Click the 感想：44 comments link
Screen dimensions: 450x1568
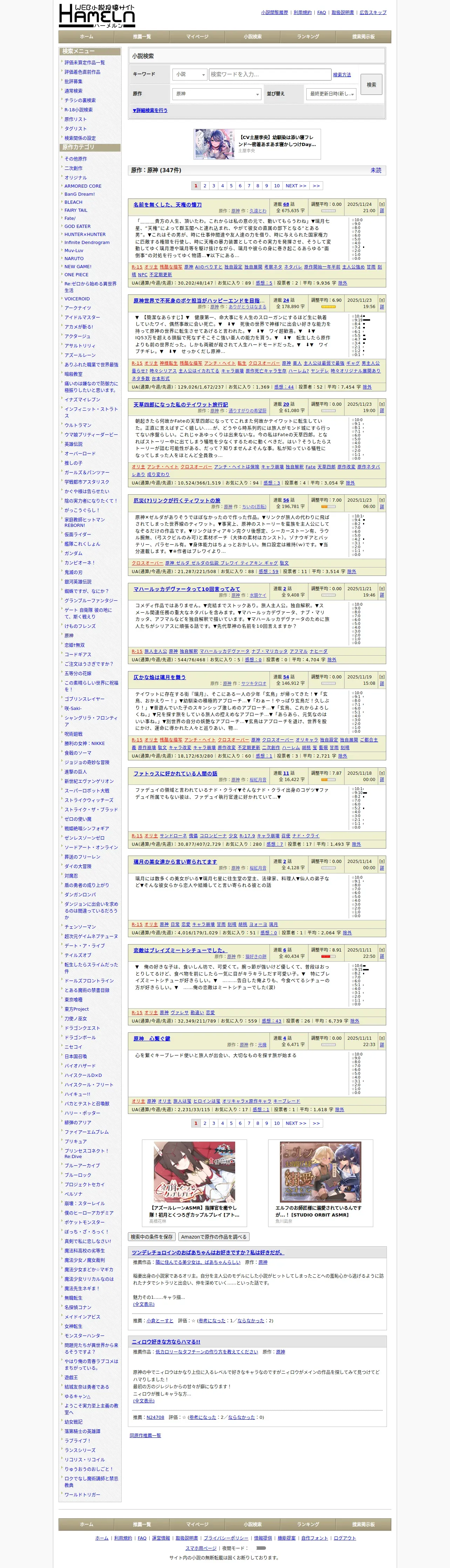(284, 386)
